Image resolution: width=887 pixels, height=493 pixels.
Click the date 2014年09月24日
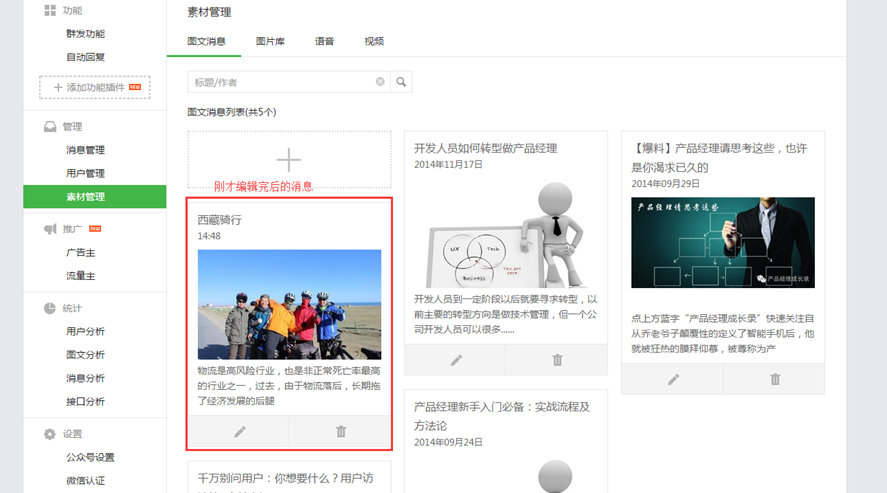tap(448, 442)
